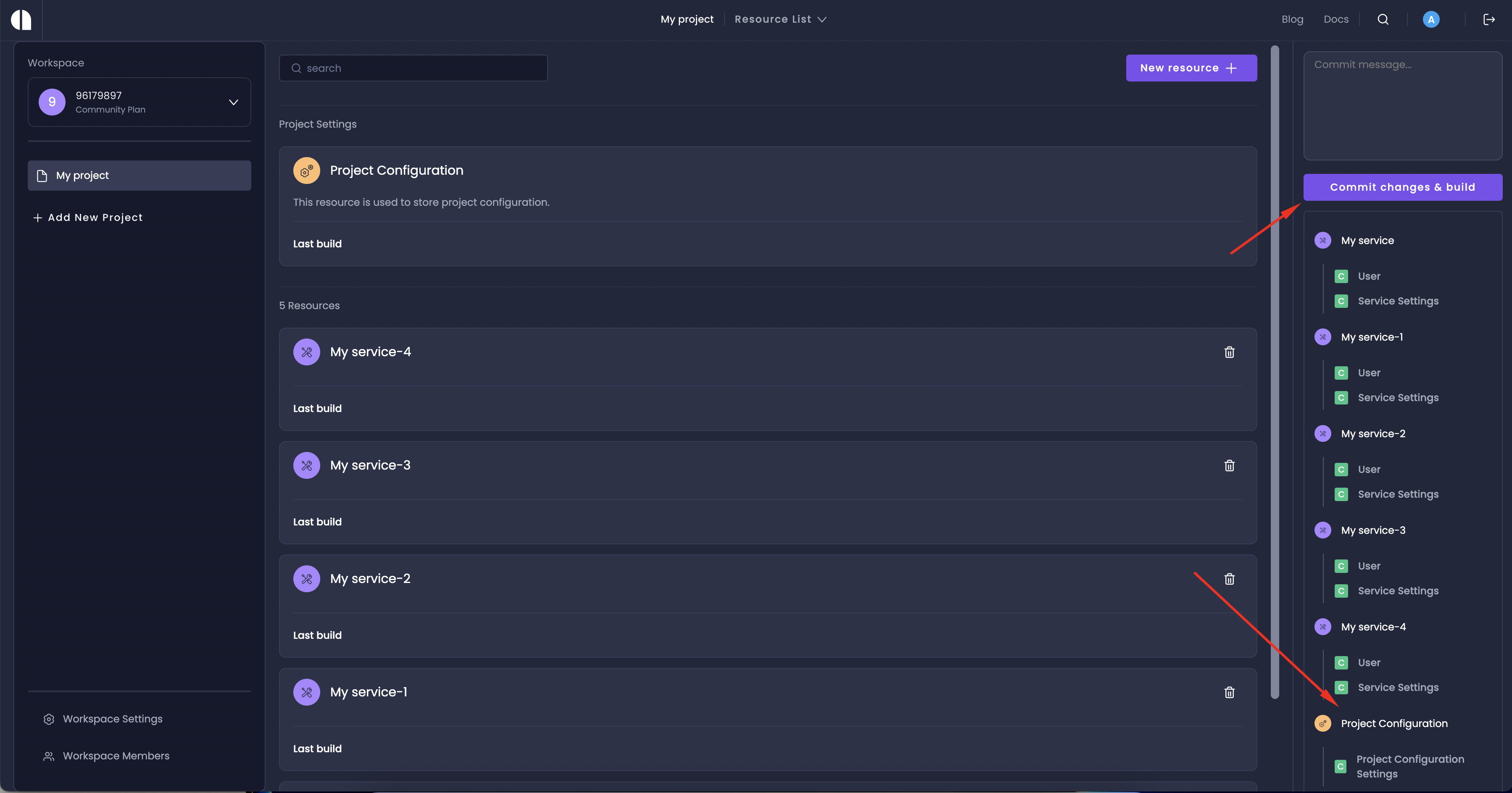
Task: Select My service-1 in pending changes
Action: pyautogui.click(x=1372, y=337)
